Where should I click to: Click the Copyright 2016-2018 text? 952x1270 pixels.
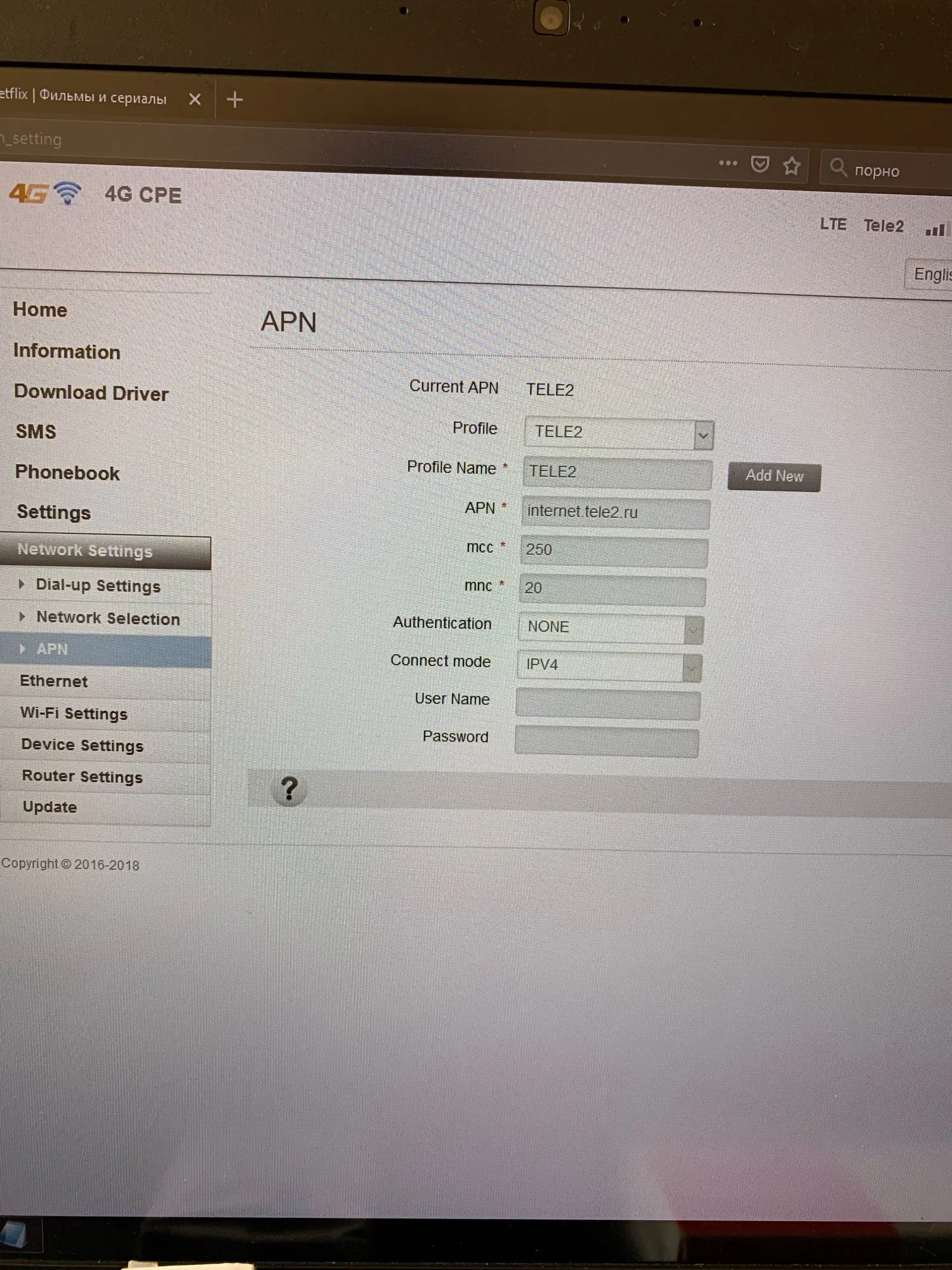click(x=70, y=864)
